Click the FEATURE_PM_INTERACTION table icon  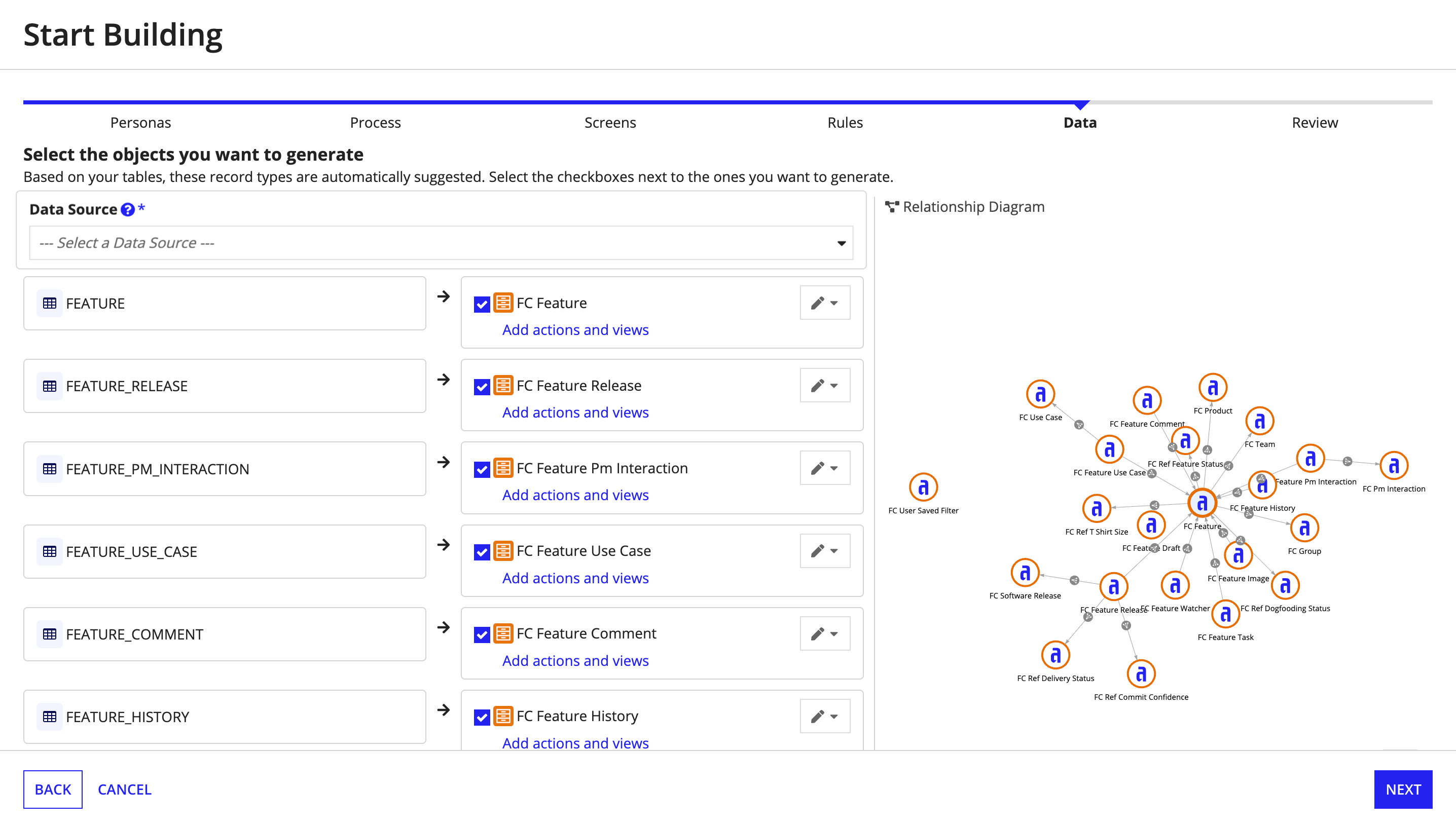pyautogui.click(x=50, y=469)
